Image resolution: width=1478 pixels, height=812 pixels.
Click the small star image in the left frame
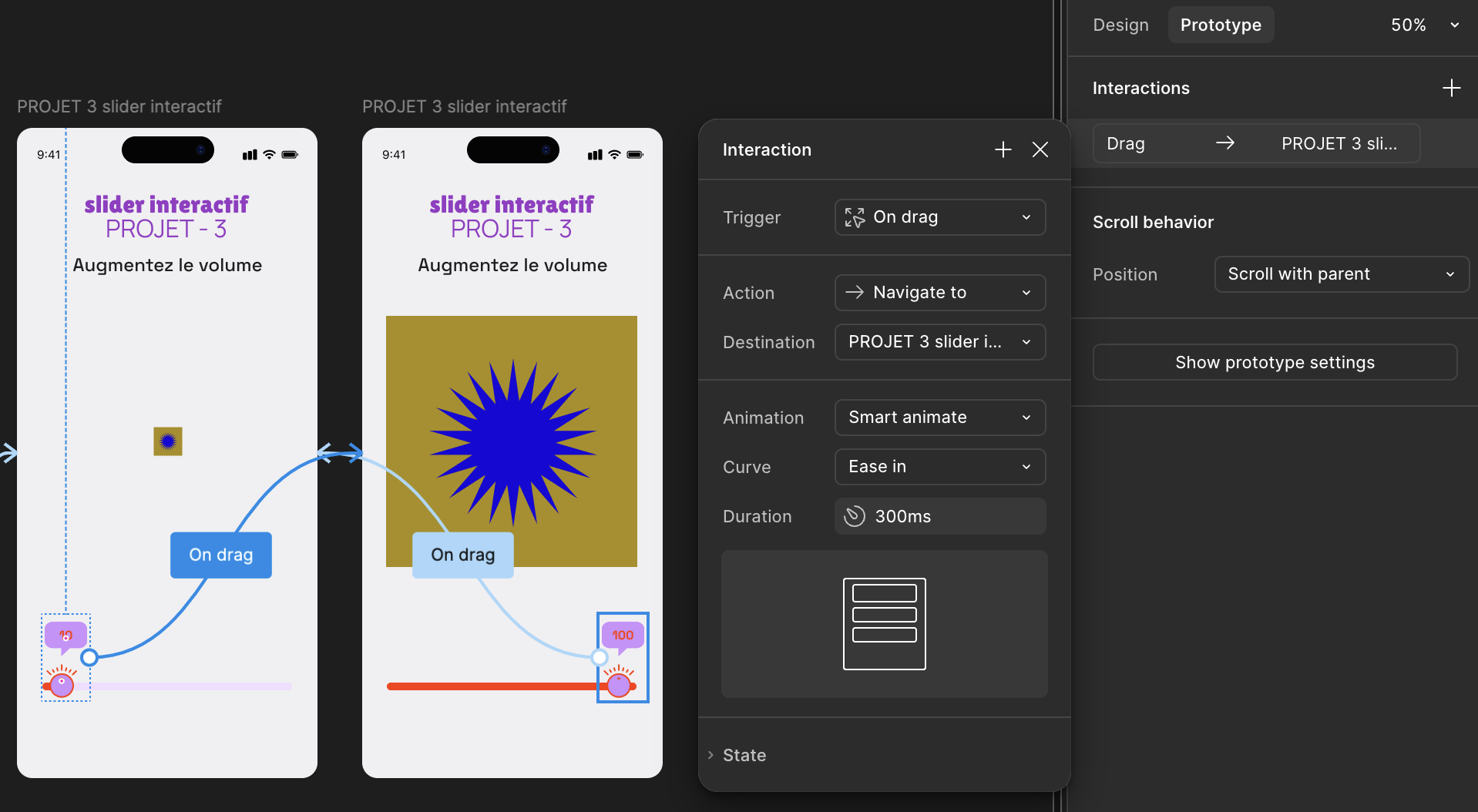click(x=168, y=441)
